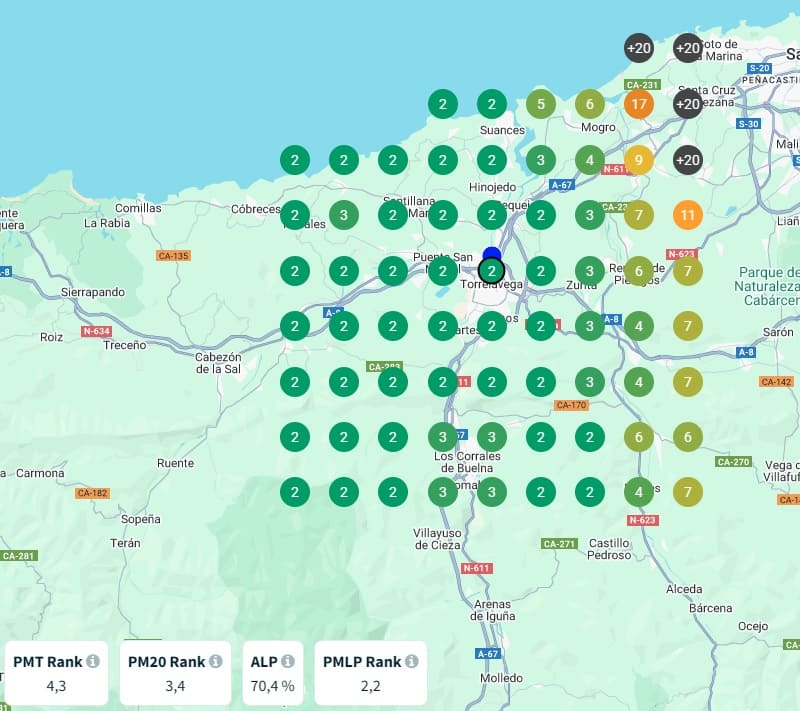The height and width of the screenshot is (711, 800).
Task: Click the CA-135 road shield
Action: coord(173,256)
